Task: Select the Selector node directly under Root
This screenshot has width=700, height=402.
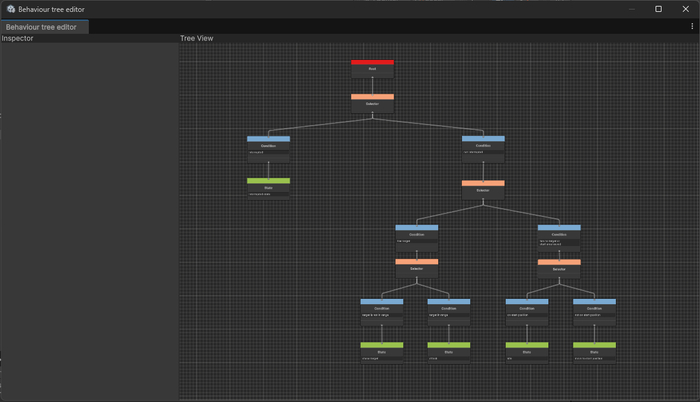Action: click(x=372, y=102)
